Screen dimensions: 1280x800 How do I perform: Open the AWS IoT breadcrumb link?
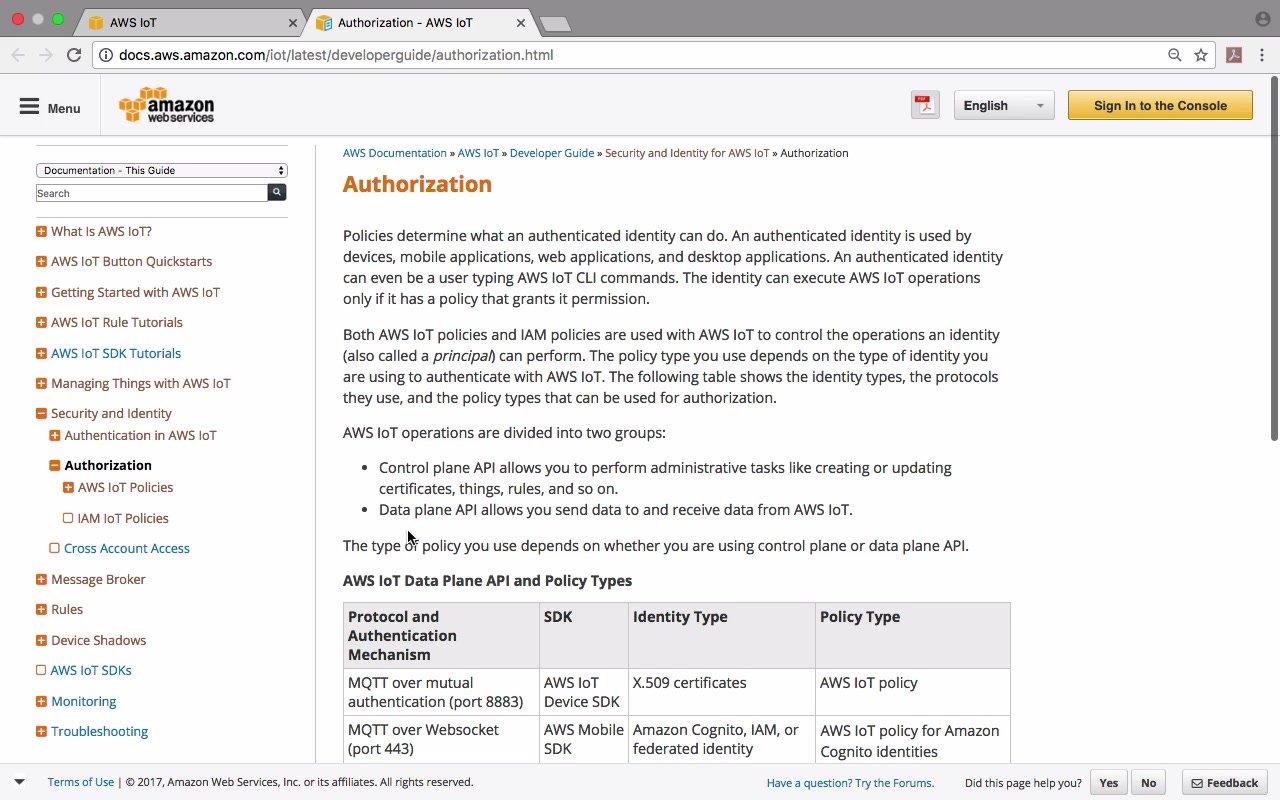pyautogui.click(x=478, y=153)
